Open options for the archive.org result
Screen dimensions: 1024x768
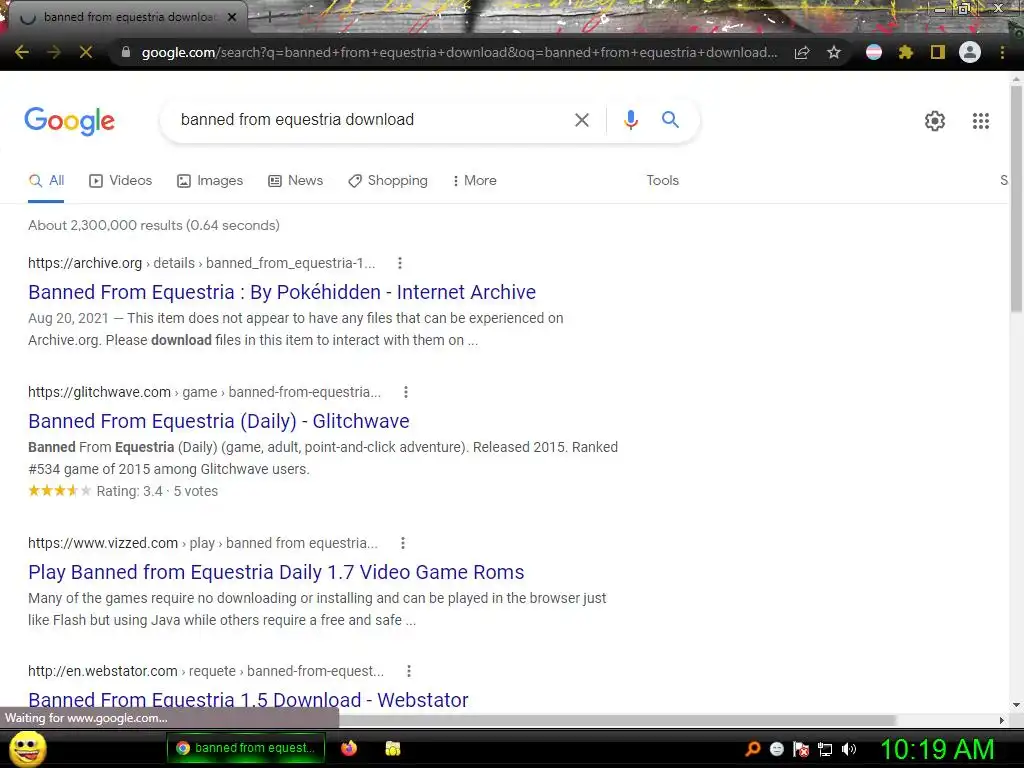tap(400, 263)
